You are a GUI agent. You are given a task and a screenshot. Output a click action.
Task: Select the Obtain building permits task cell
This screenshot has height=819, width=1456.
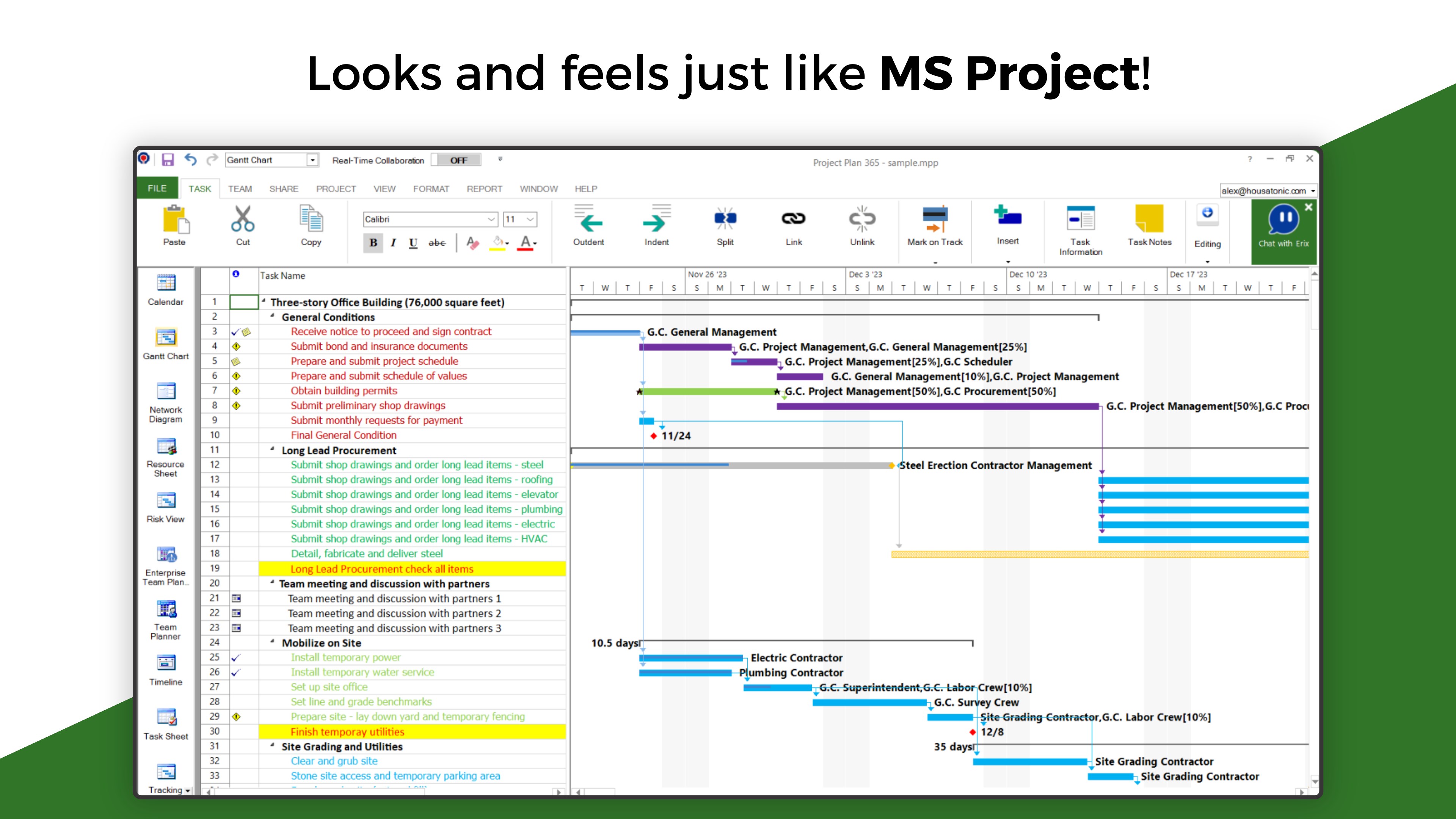point(344,391)
